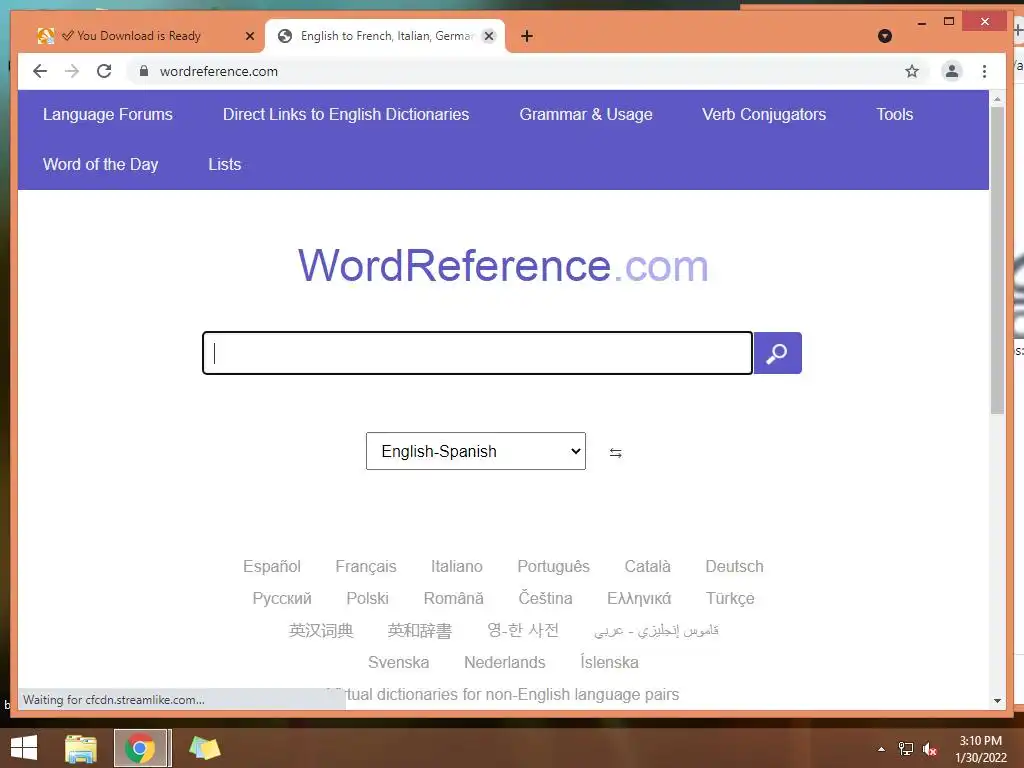Choose the 영-한 사전 Korean dictionary link

pyautogui.click(x=523, y=630)
